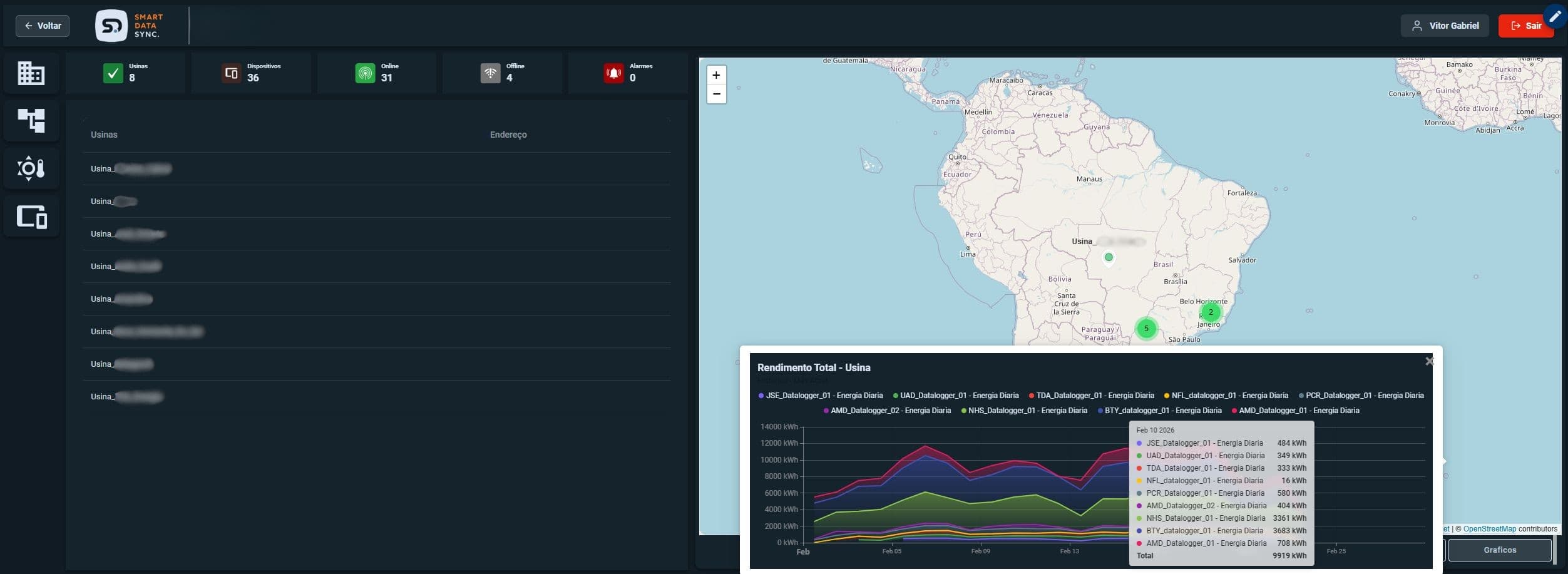Image resolution: width=1568 pixels, height=574 pixels.
Task: Expand the map cluster marked 2
Action: (1211, 312)
